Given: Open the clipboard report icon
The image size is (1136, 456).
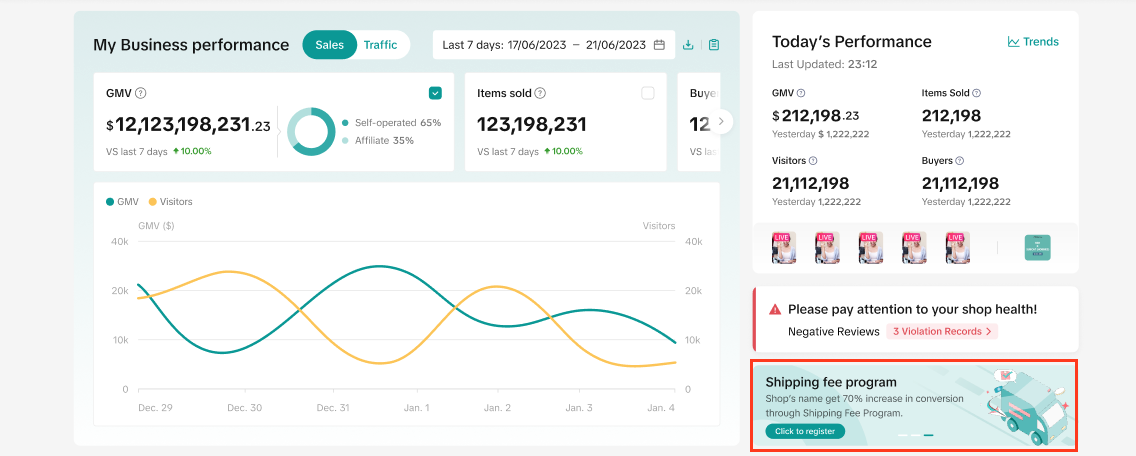Looking at the screenshot, I should click(x=714, y=45).
